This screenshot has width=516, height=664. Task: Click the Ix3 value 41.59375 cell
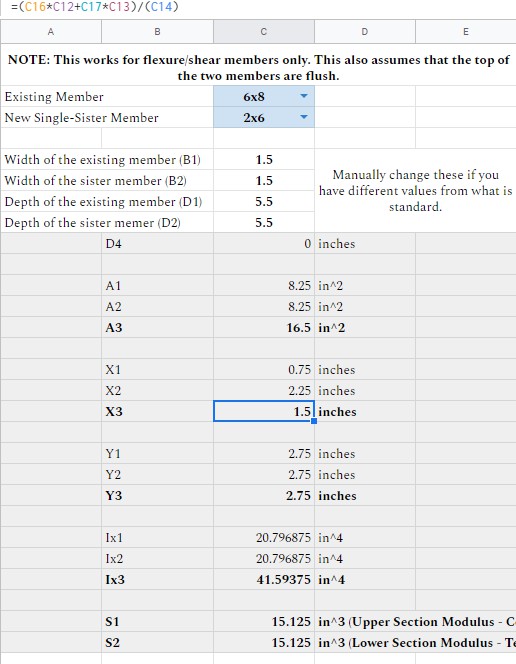(264, 579)
